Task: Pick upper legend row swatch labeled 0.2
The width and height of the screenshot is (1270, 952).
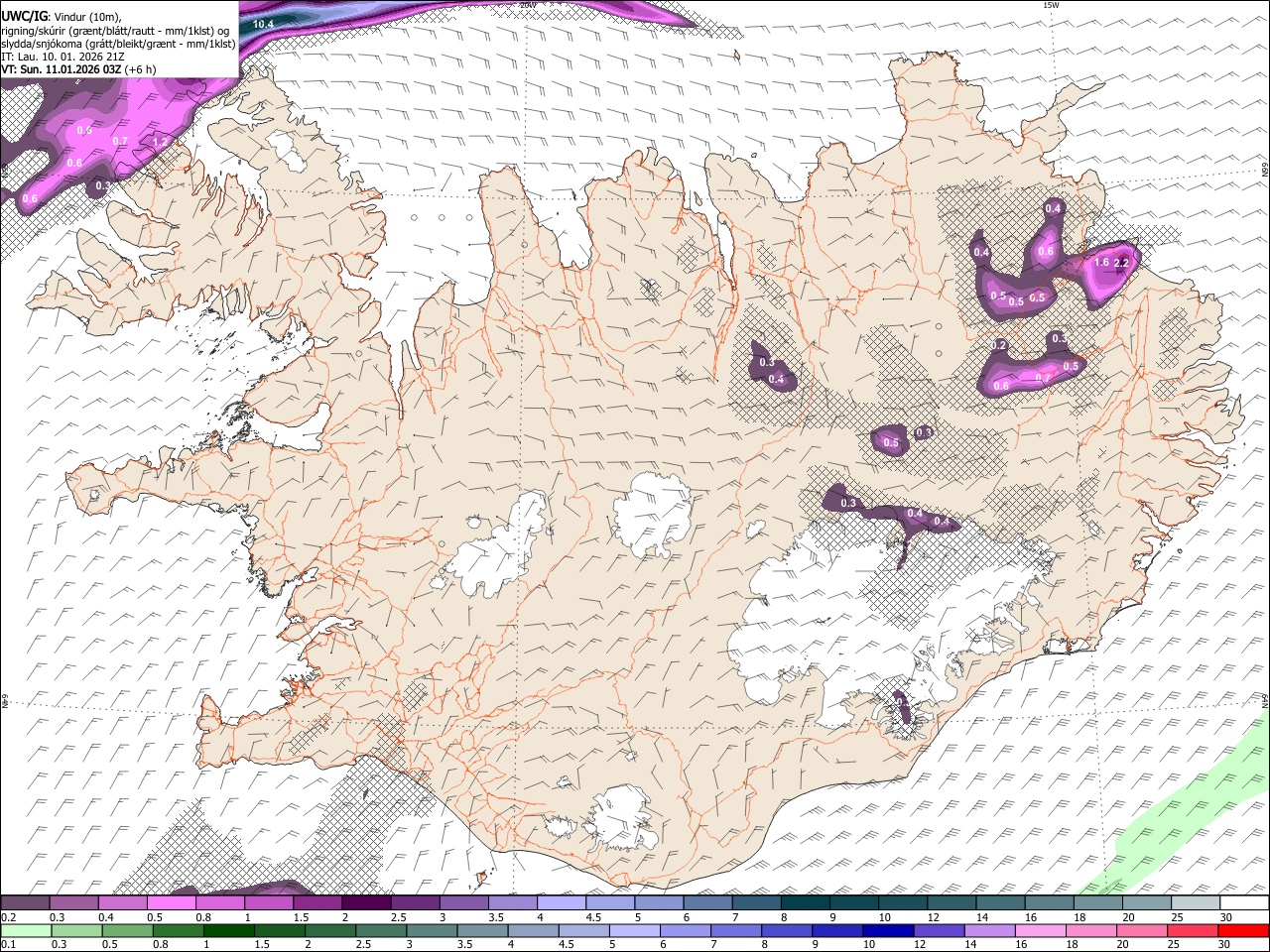Action: tap(25, 903)
